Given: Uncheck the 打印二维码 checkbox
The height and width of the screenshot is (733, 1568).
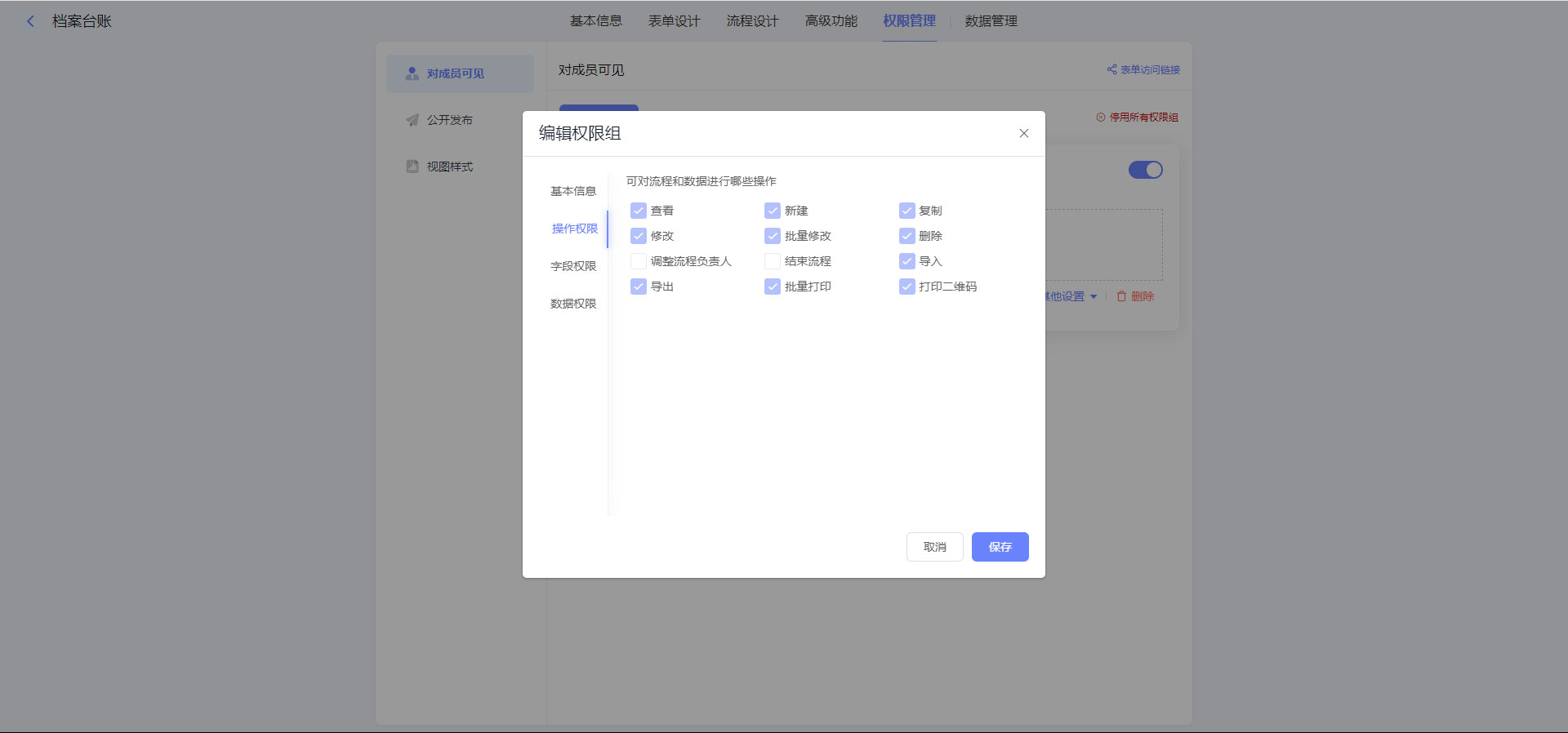Looking at the screenshot, I should click(x=906, y=287).
